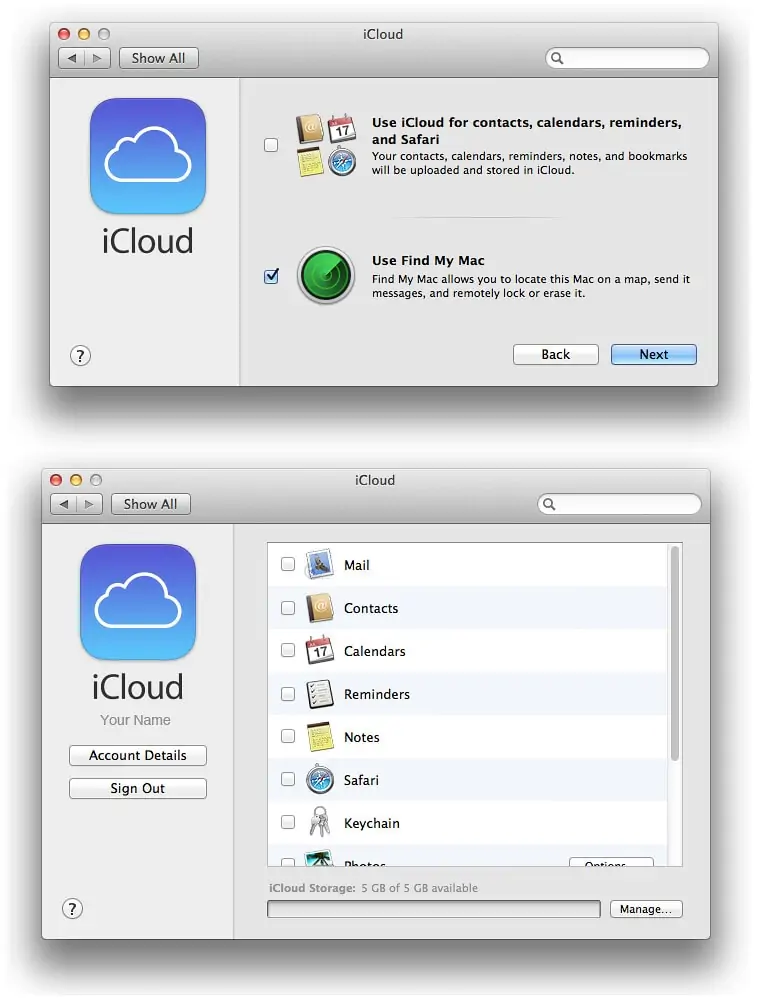Click the Reminders checklist icon in the list
The width and height of the screenshot is (760, 1000).
pos(319,694)
